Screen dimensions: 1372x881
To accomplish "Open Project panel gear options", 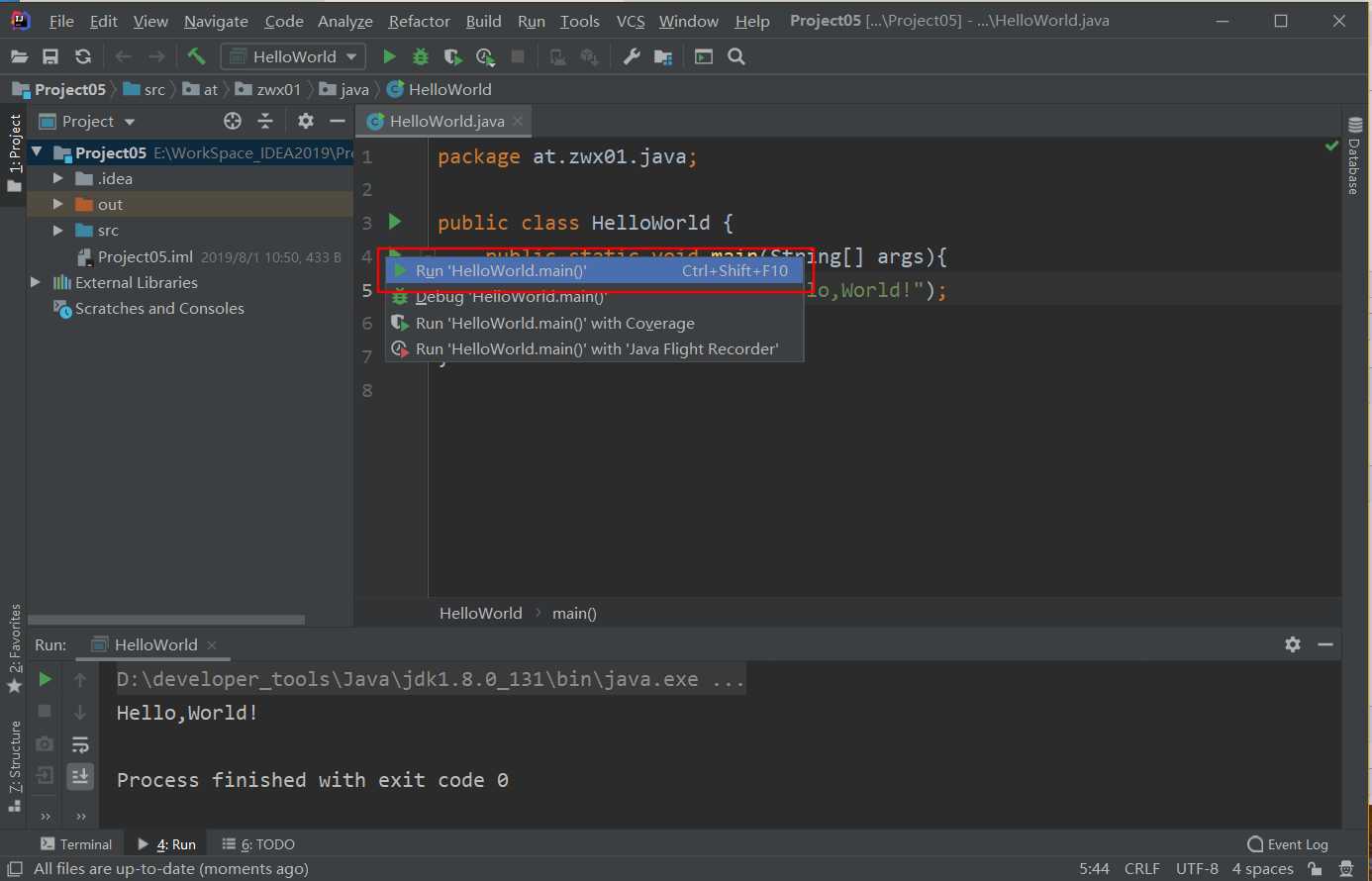I will click(x=306, y=121).
